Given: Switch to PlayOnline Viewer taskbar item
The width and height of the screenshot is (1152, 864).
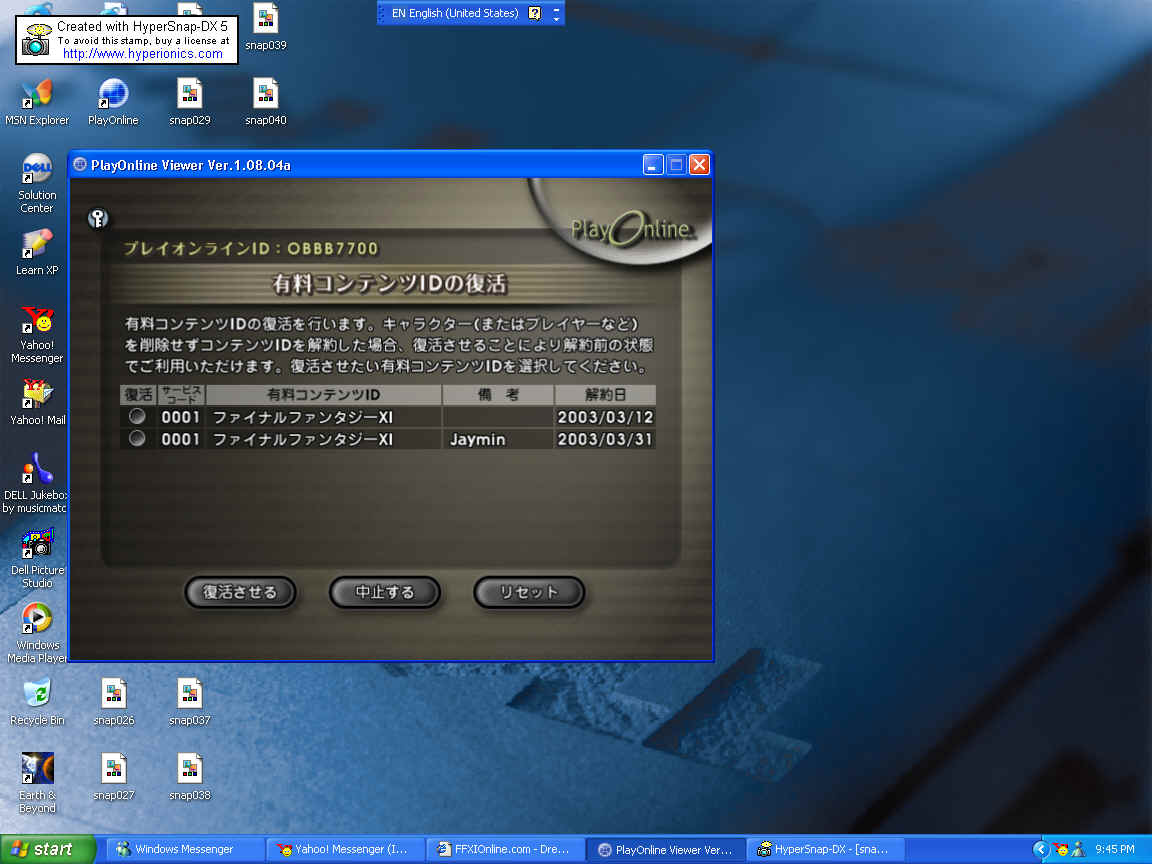Looking at the screenshot, I should 665,849.
